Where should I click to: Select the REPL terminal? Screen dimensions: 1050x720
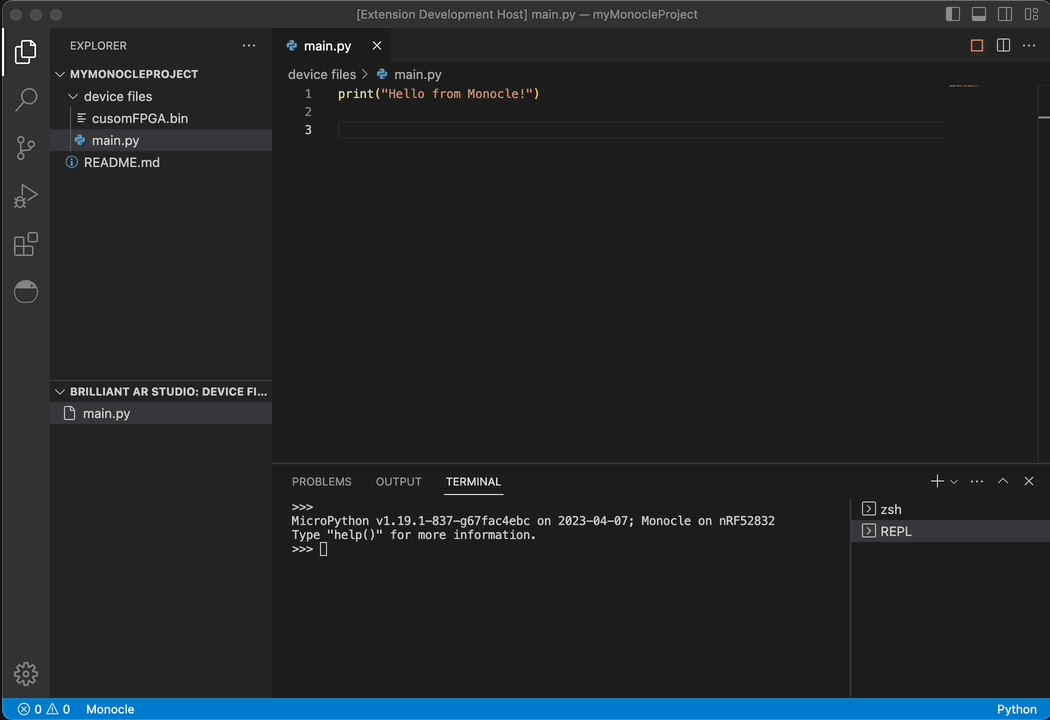coord(950,531)
